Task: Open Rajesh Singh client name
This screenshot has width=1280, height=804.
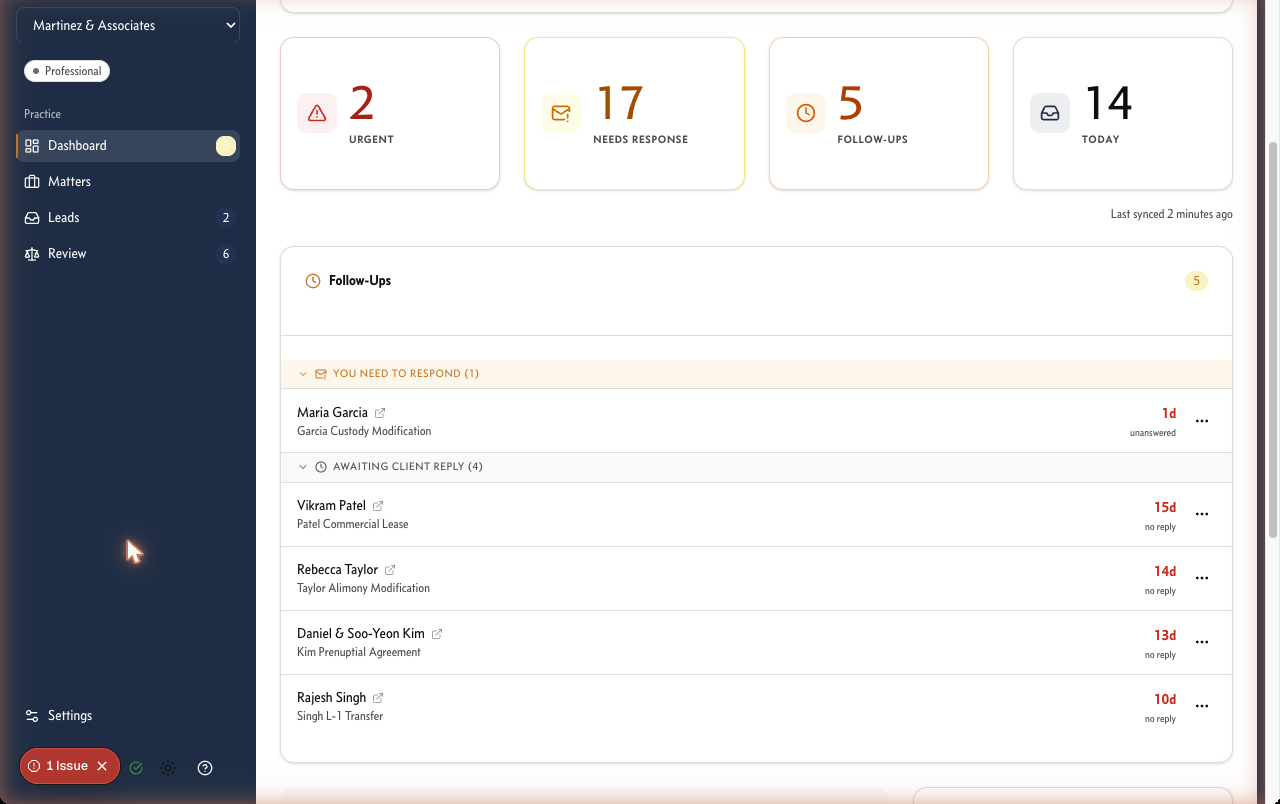Action: click(331, 698)
